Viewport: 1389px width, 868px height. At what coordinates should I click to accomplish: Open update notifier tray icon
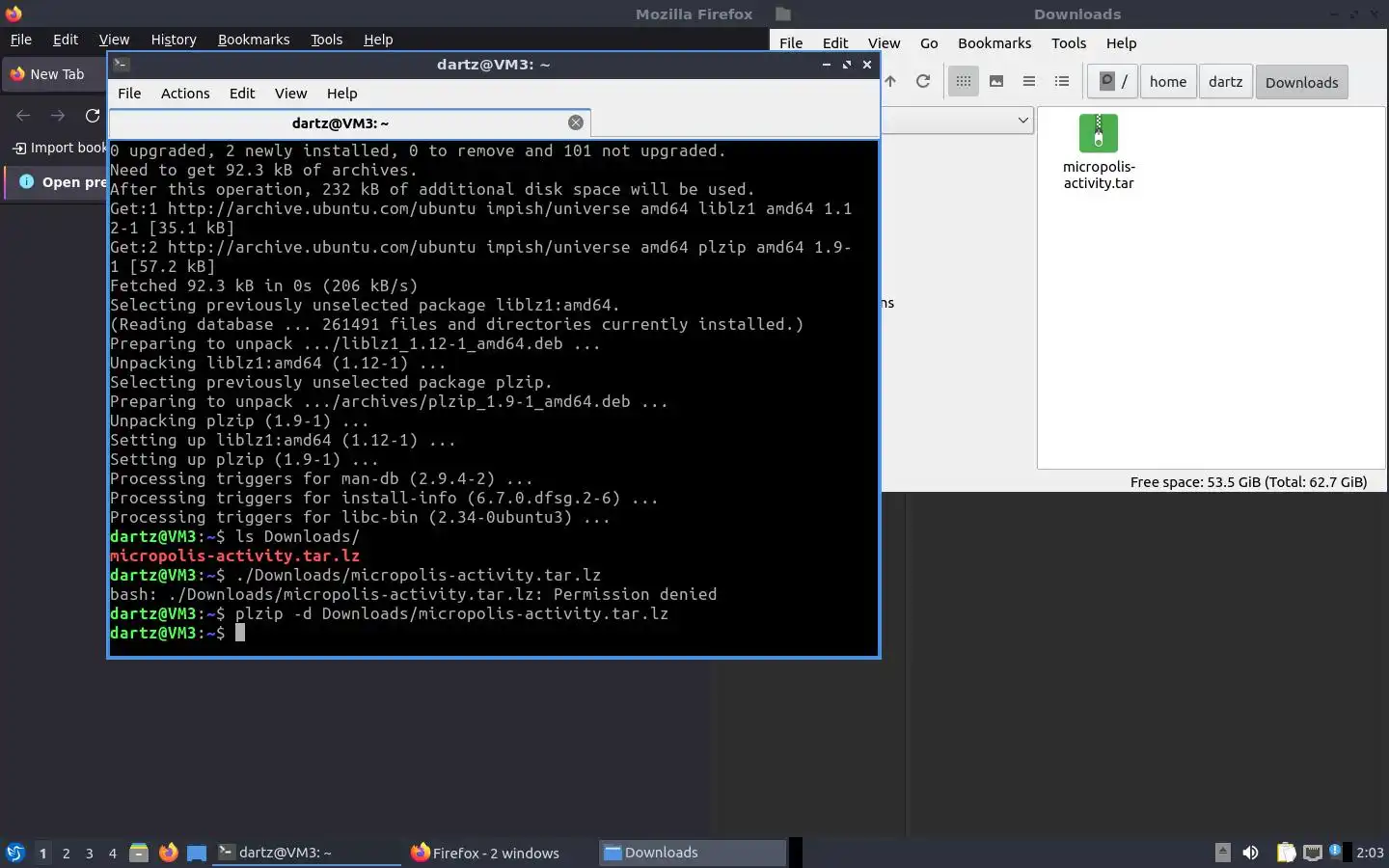tap(1336, 851)
